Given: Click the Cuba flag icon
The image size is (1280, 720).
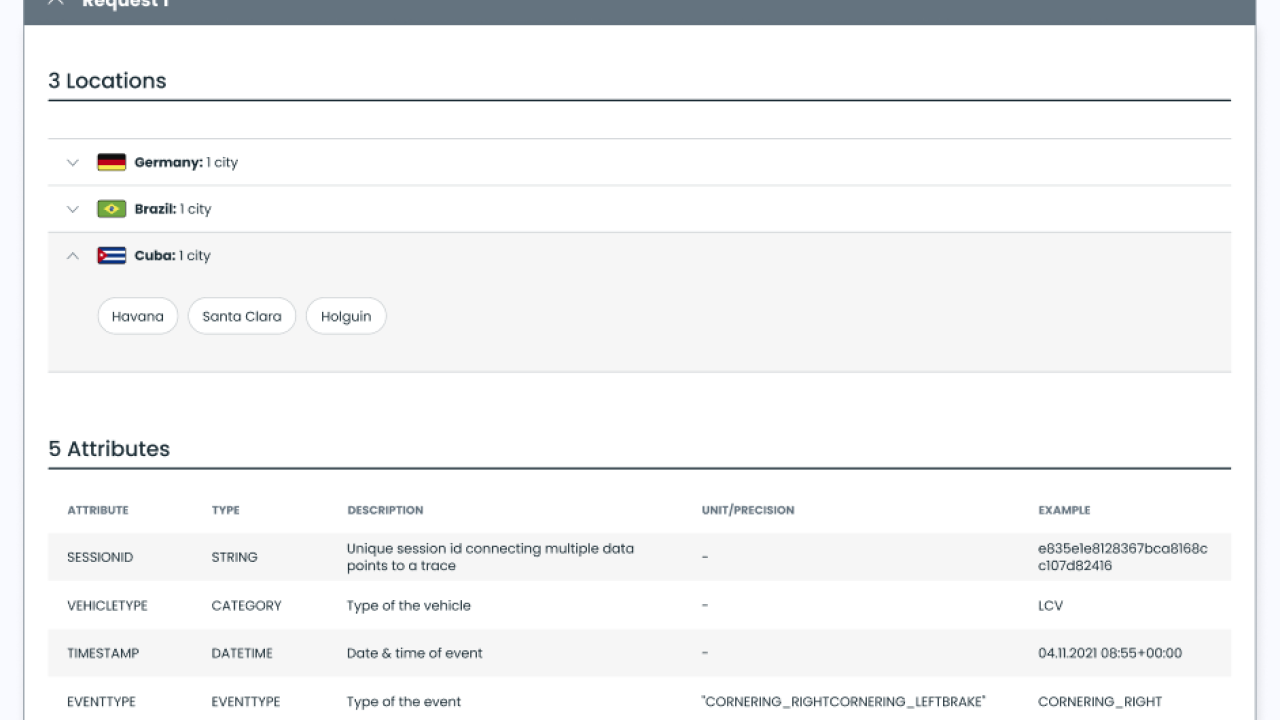Looking at the screenshot, I should (x=111, y=255).
